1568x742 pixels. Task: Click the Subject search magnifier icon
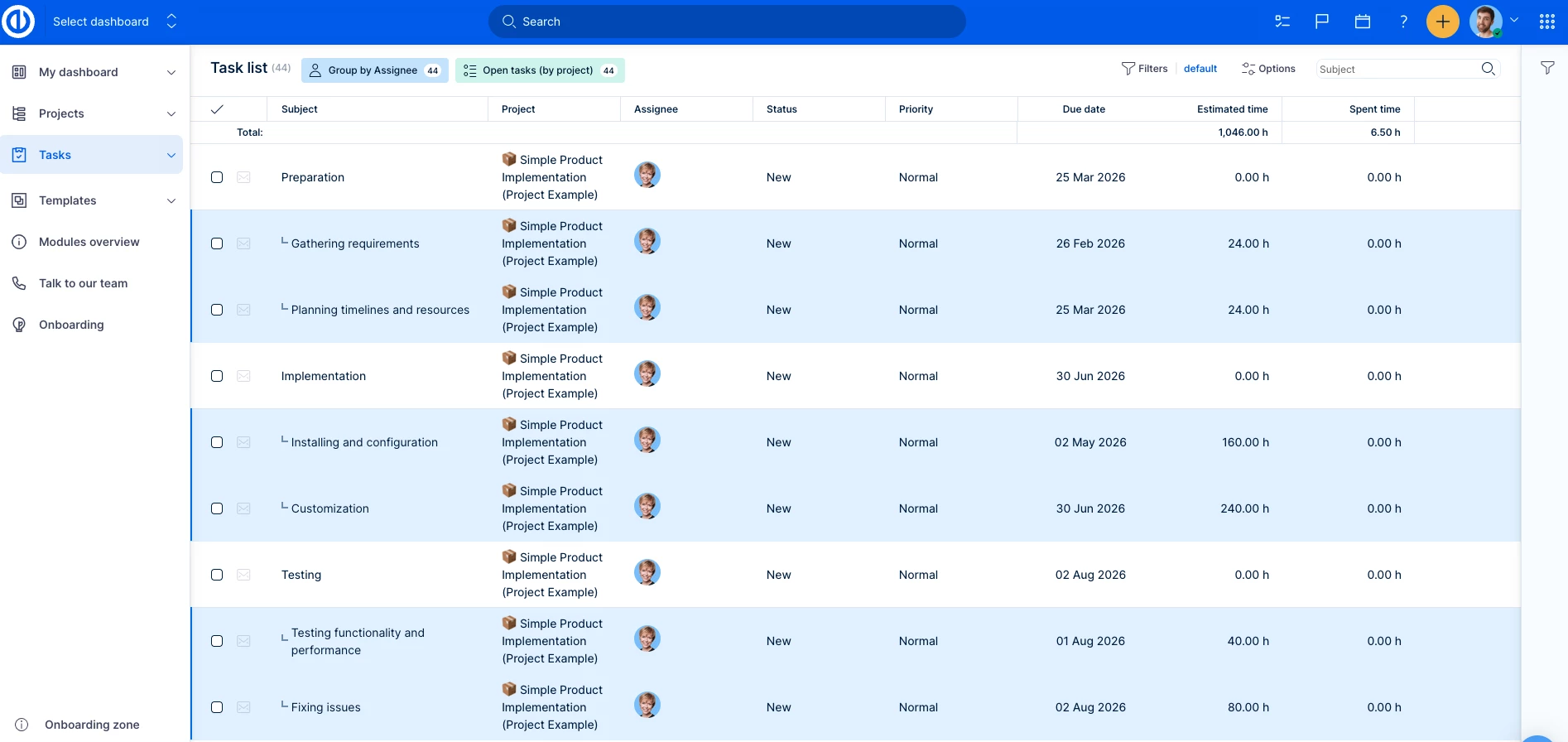click(1489, 69)
